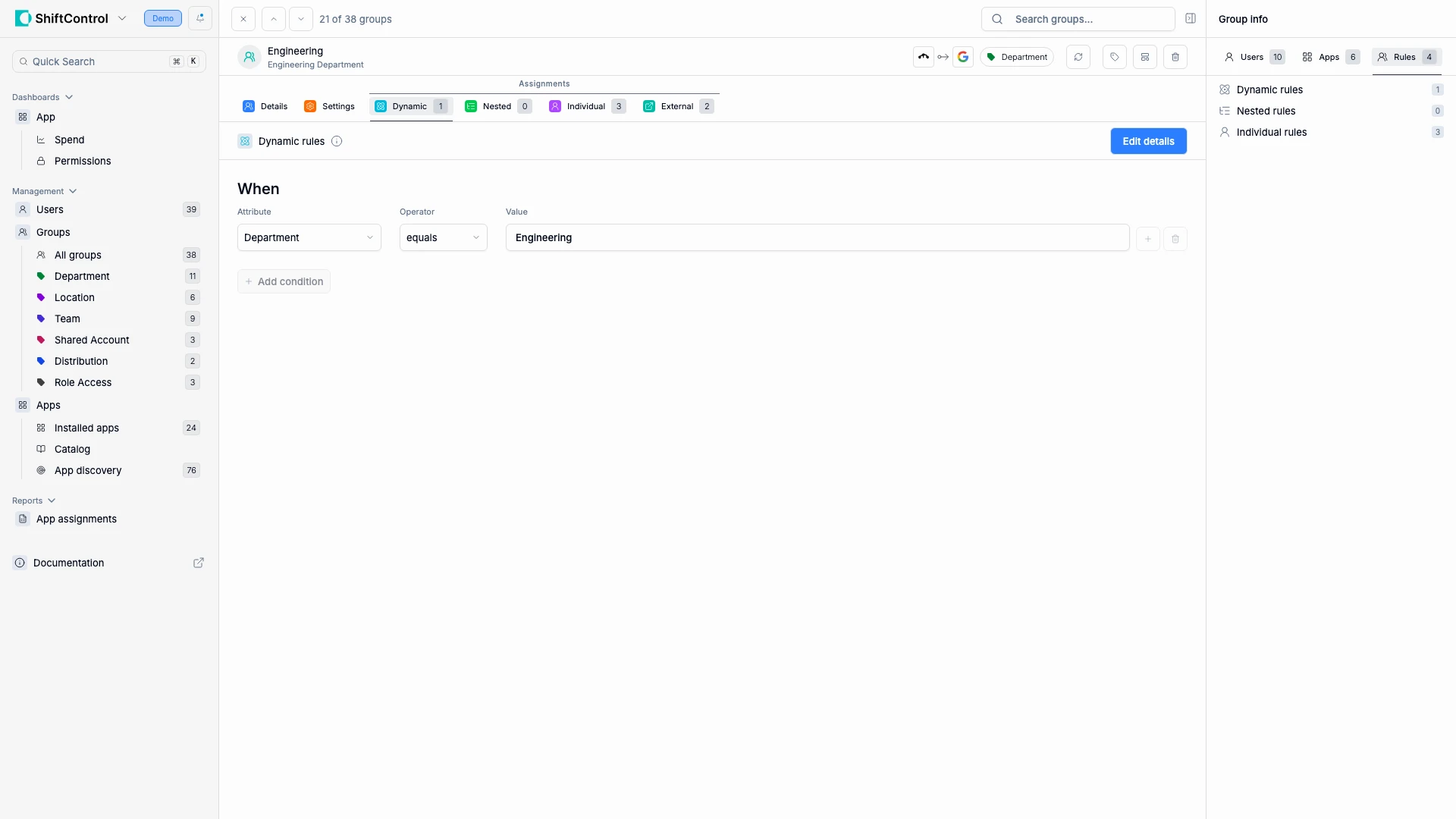Screen dimensions: 1456x819
Task: Collapse the Management section
Action: [73, 191]
